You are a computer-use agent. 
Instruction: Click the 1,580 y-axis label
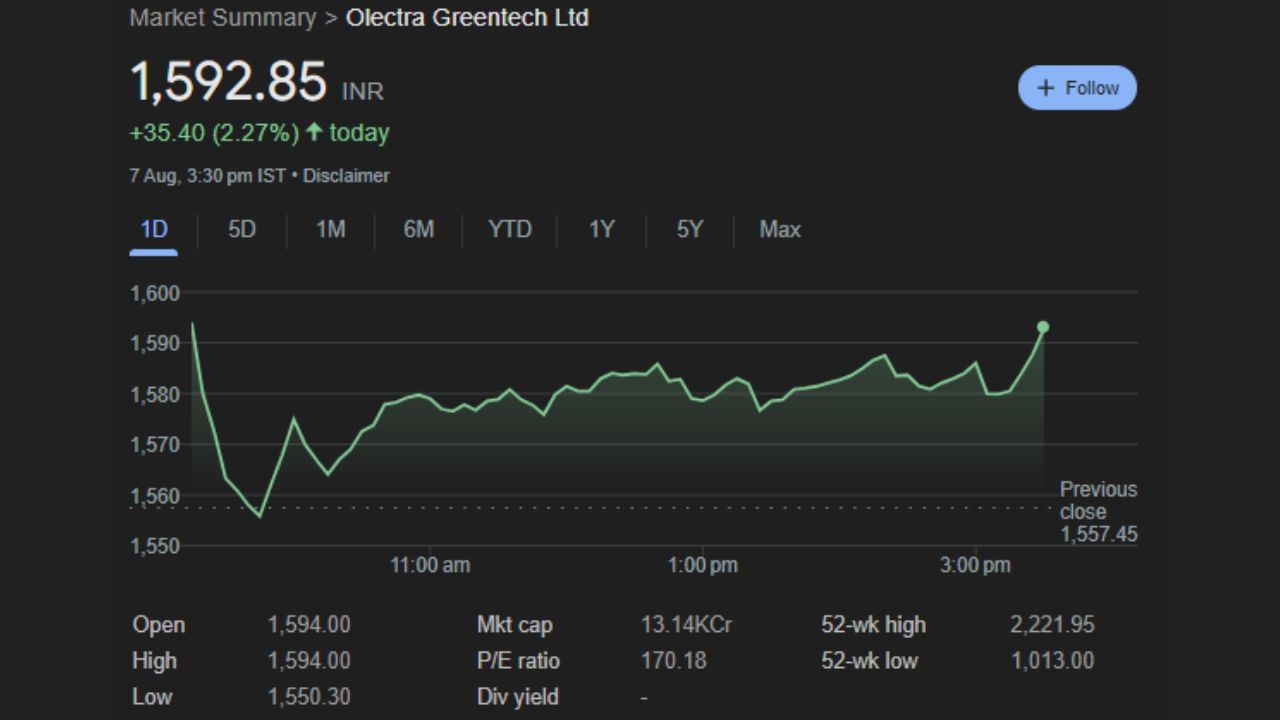(x=154, y=394)
